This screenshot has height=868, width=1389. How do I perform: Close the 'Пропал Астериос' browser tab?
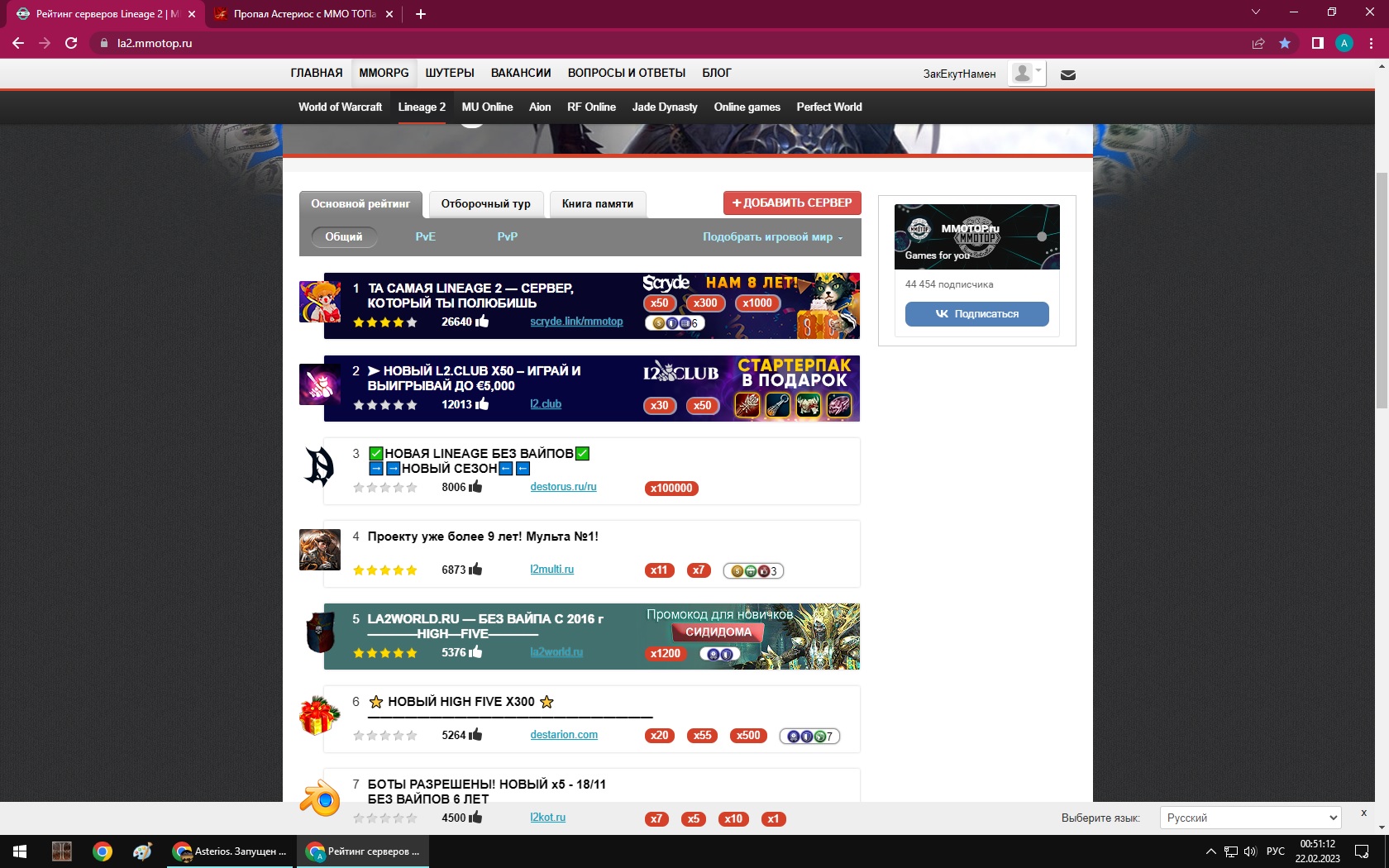click(389, 14)
